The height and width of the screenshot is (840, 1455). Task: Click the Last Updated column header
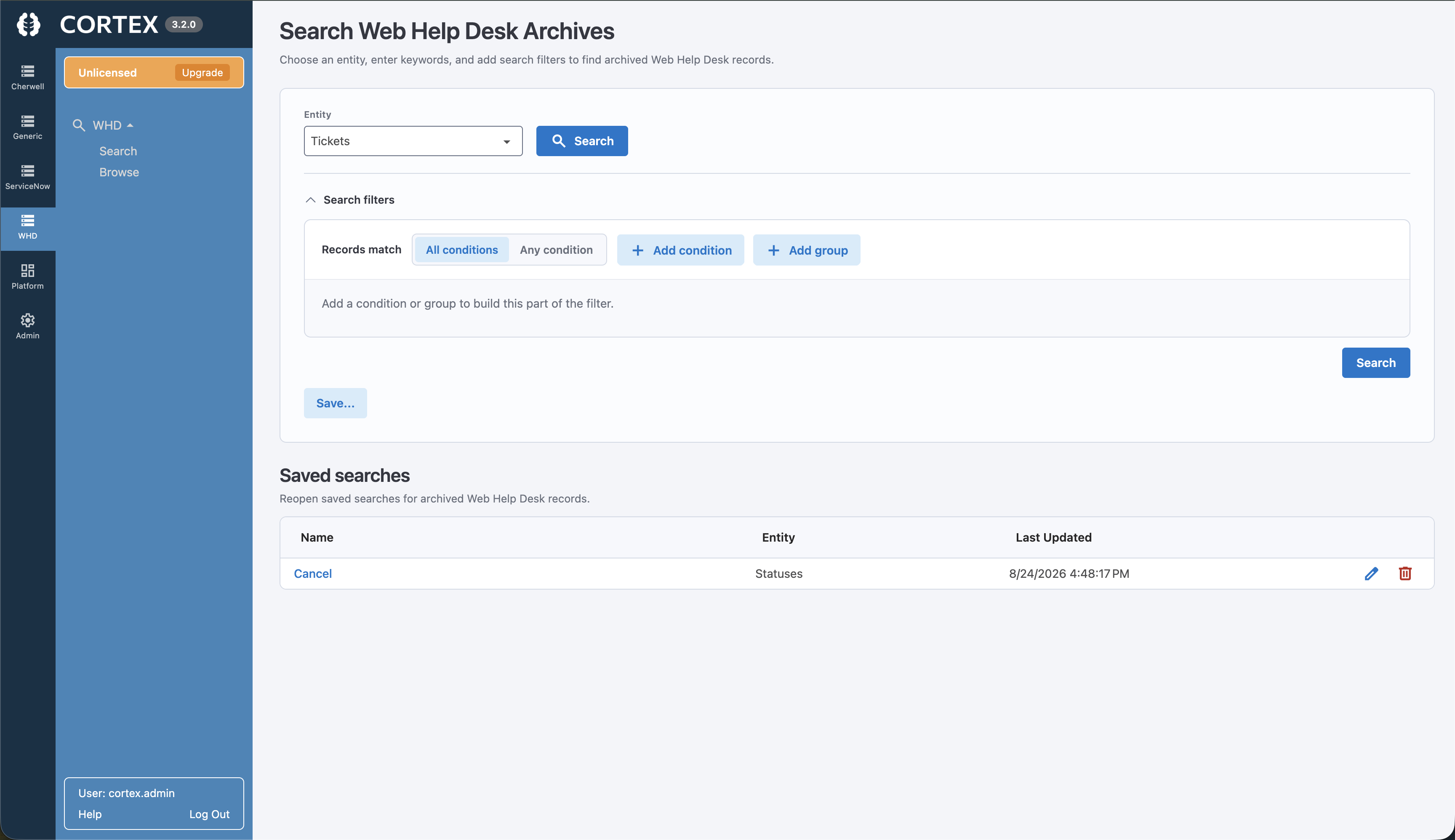click(x=1053, y=537)
